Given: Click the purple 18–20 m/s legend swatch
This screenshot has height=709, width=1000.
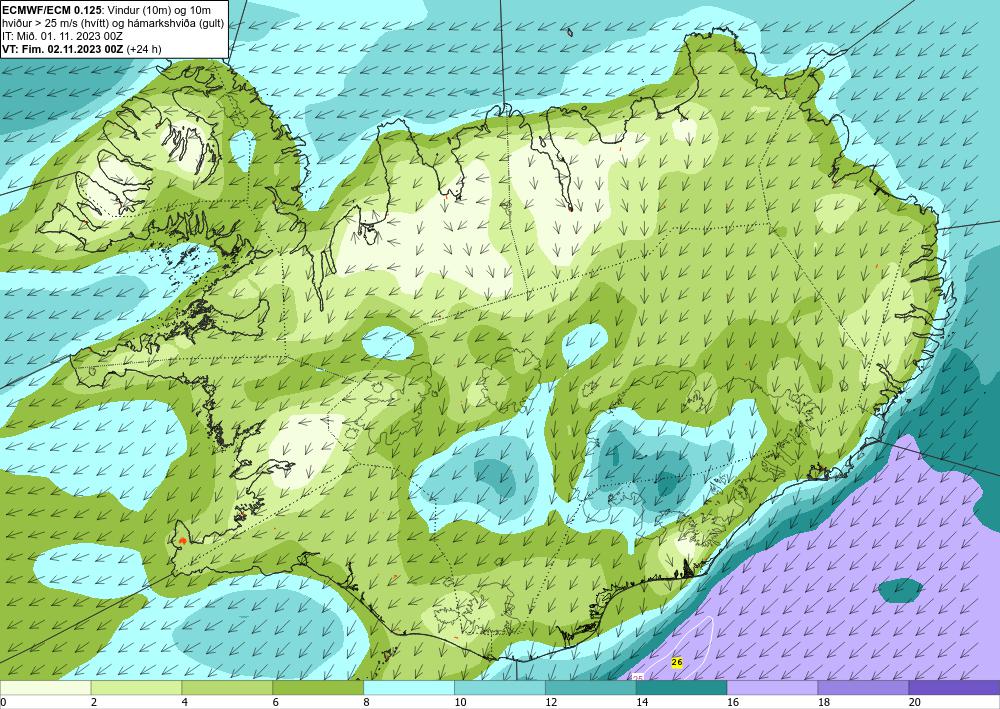Looking at the screenshot, I should (864, 688).
